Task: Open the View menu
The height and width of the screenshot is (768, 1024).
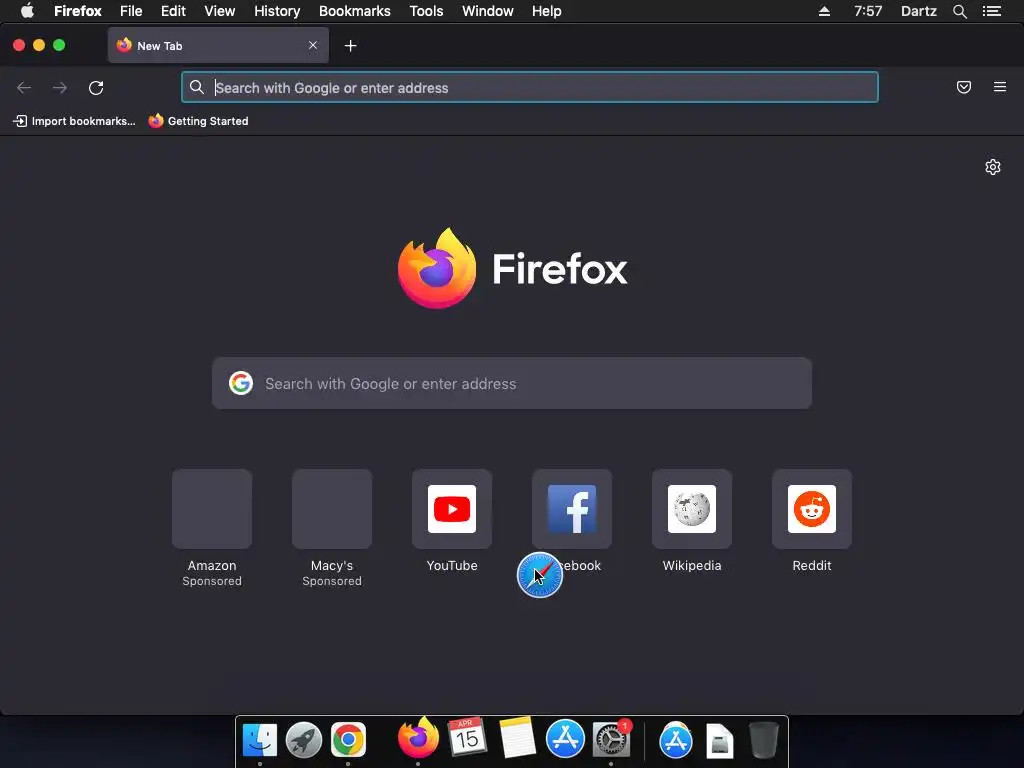Action: click(x=219, y=11)
